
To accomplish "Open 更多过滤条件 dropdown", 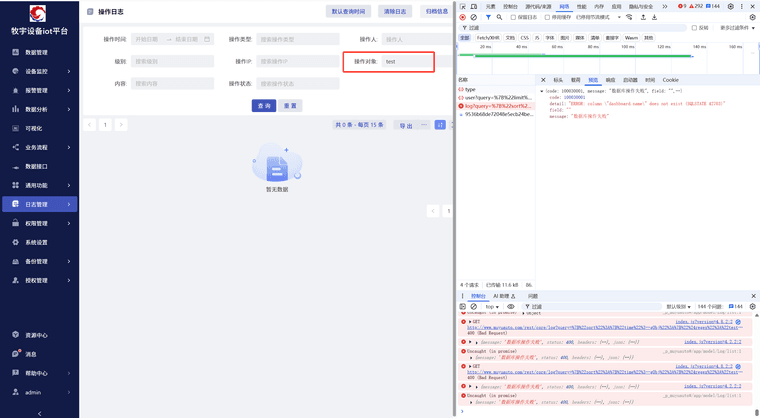I will tap(737, 28).
